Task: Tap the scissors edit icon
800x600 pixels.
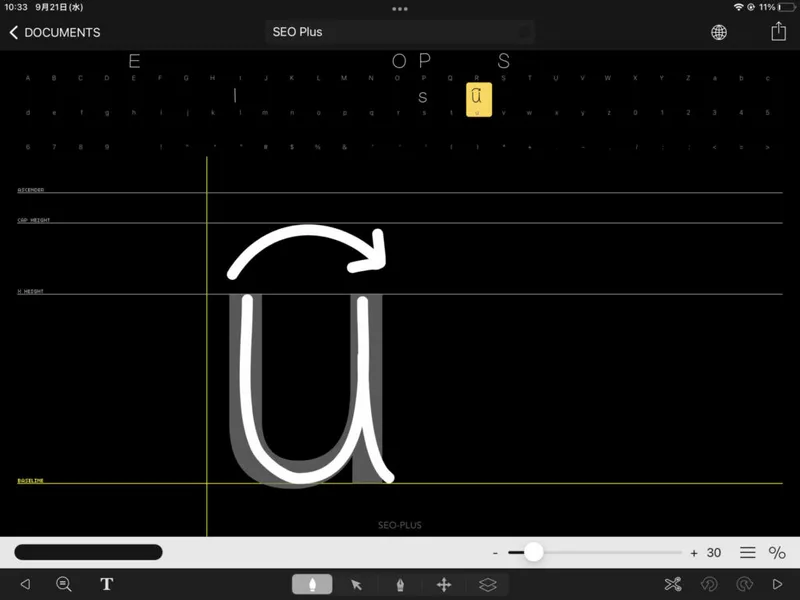Action: (675, 584)
